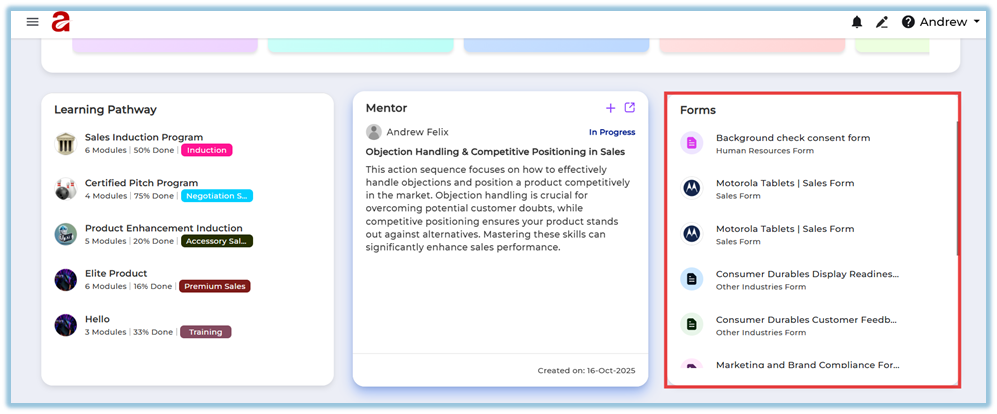
Task: Add new mentor item with plus icon
Action: click(x=611, y=108)
